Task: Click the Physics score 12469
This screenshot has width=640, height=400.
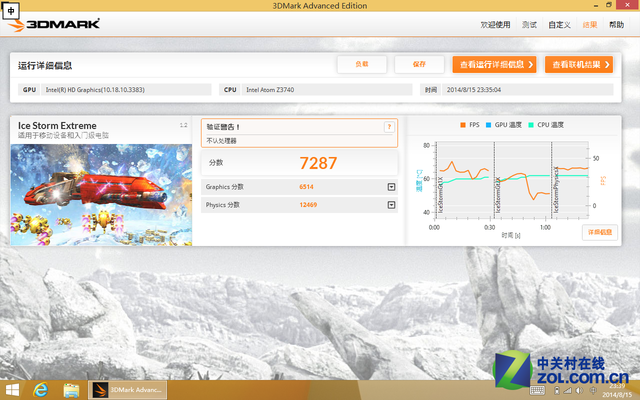Action: (x=308, y=205)
